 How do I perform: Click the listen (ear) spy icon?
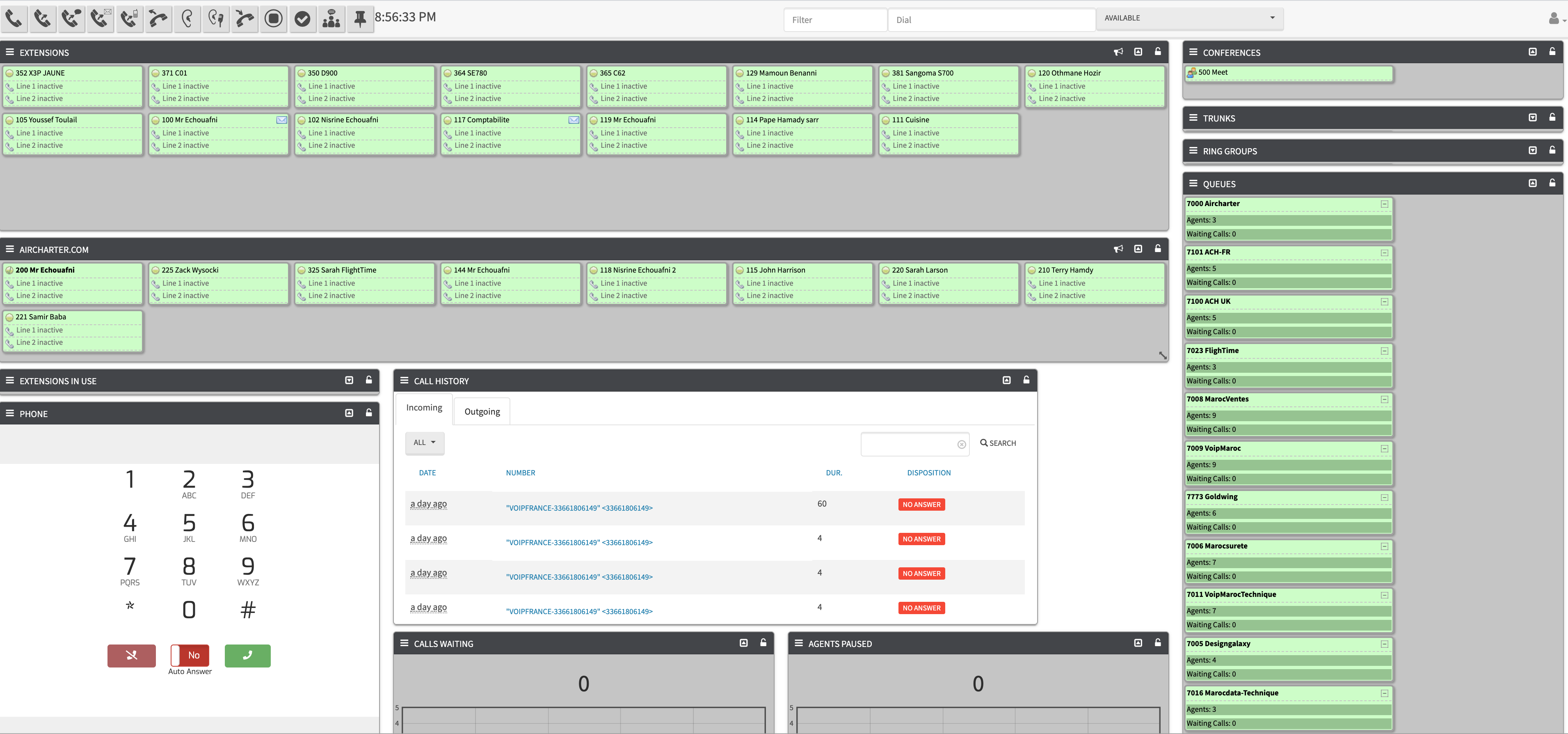[187, 19]
